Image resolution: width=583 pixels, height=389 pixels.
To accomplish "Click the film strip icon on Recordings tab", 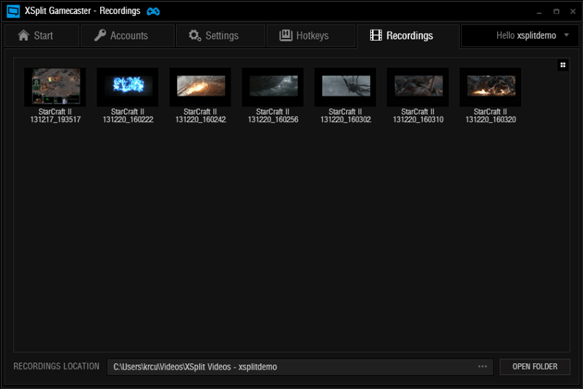I will [x=376, y=35].
